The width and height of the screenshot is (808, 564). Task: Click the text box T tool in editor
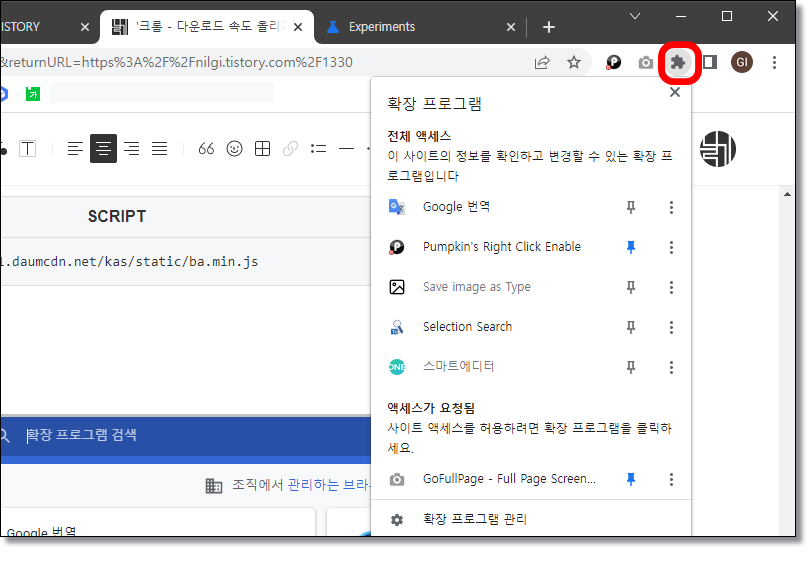coord(27,149)
